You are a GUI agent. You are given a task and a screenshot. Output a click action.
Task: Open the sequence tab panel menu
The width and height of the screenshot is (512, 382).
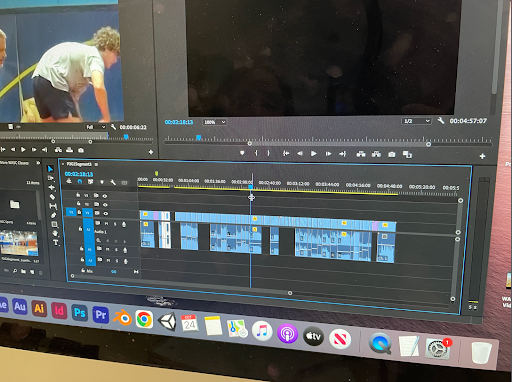click(96, 164)
